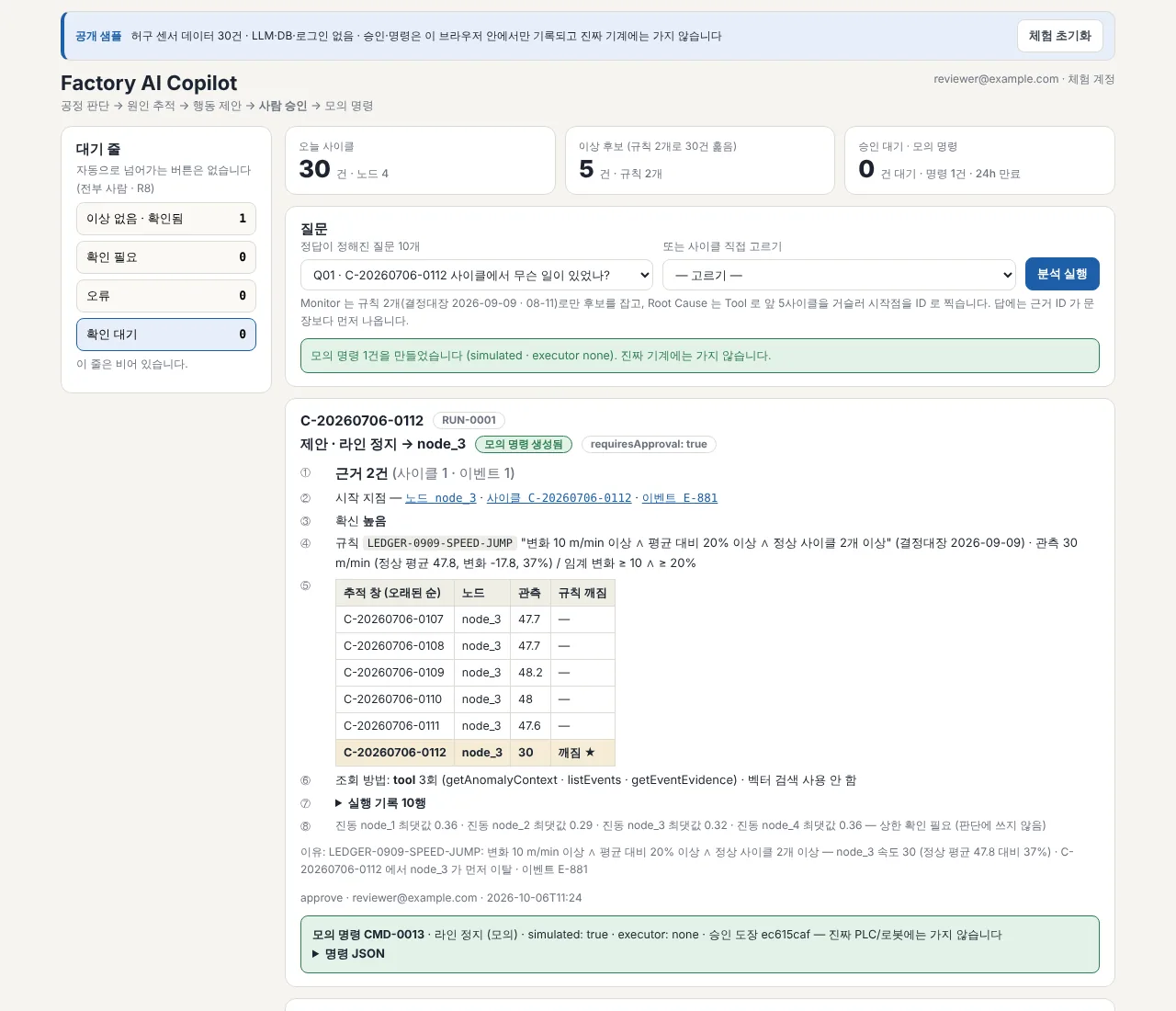This screenshot has height=1011, width=1176.
Task: Click the observed value 48.2
Action: (530, 673)
